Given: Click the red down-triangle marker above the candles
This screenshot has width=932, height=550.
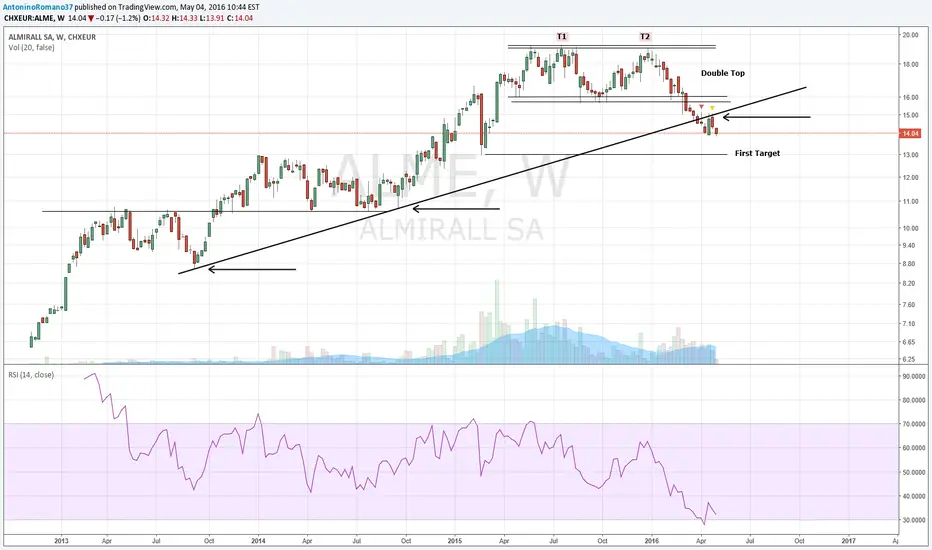Looking at the screenshot, I should 701,106.
